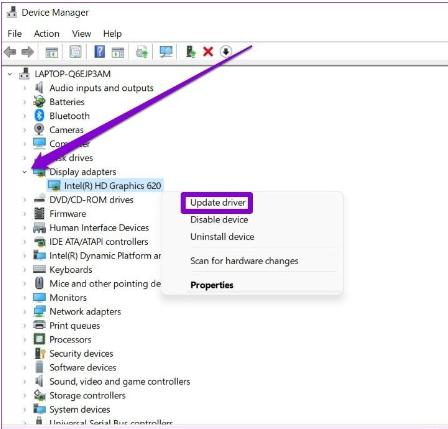The image size is (448, 429).
Task: Collapse the Display adapters node
Action: point(25,172)
